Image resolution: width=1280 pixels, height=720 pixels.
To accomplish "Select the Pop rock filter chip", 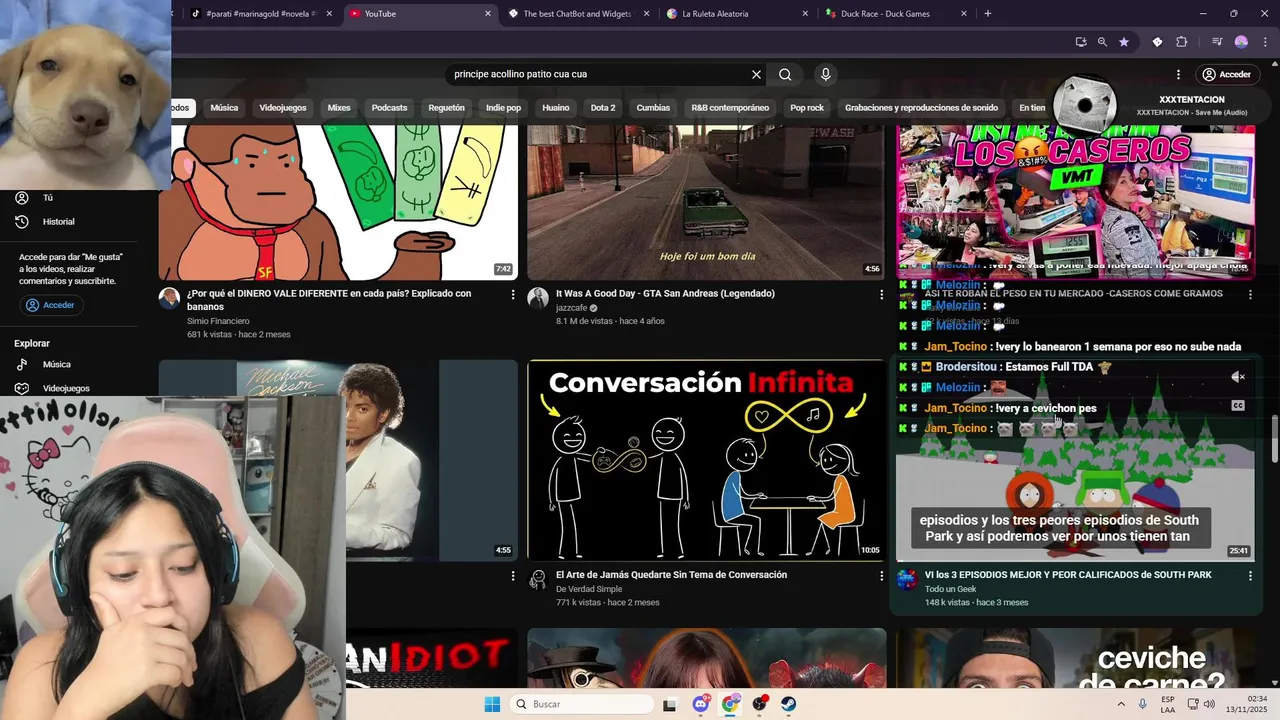I will 807,108.
